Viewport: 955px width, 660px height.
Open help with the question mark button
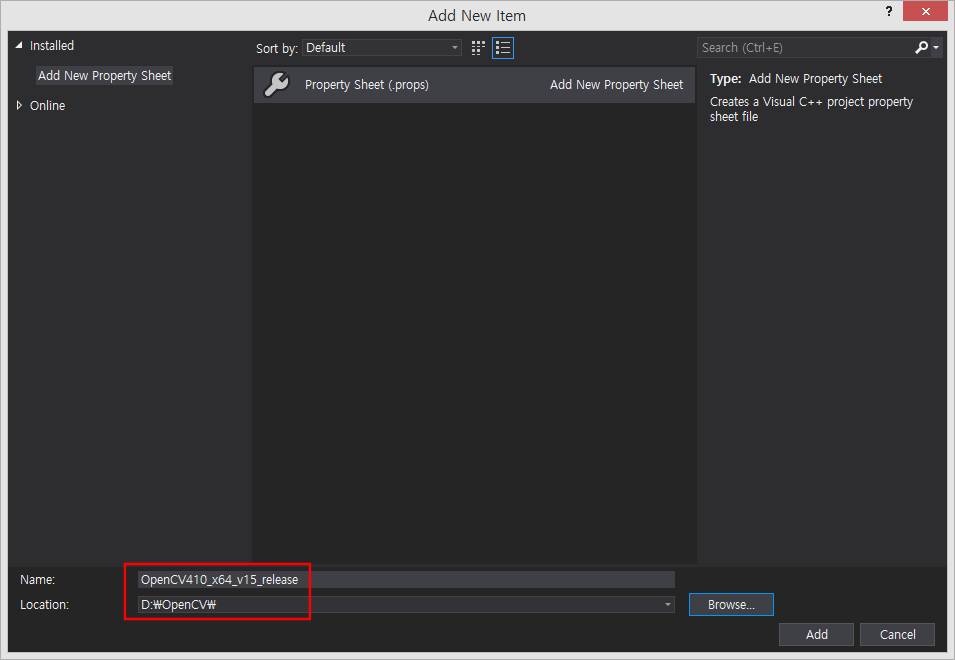pyautogui.click(x=888, y=12)
